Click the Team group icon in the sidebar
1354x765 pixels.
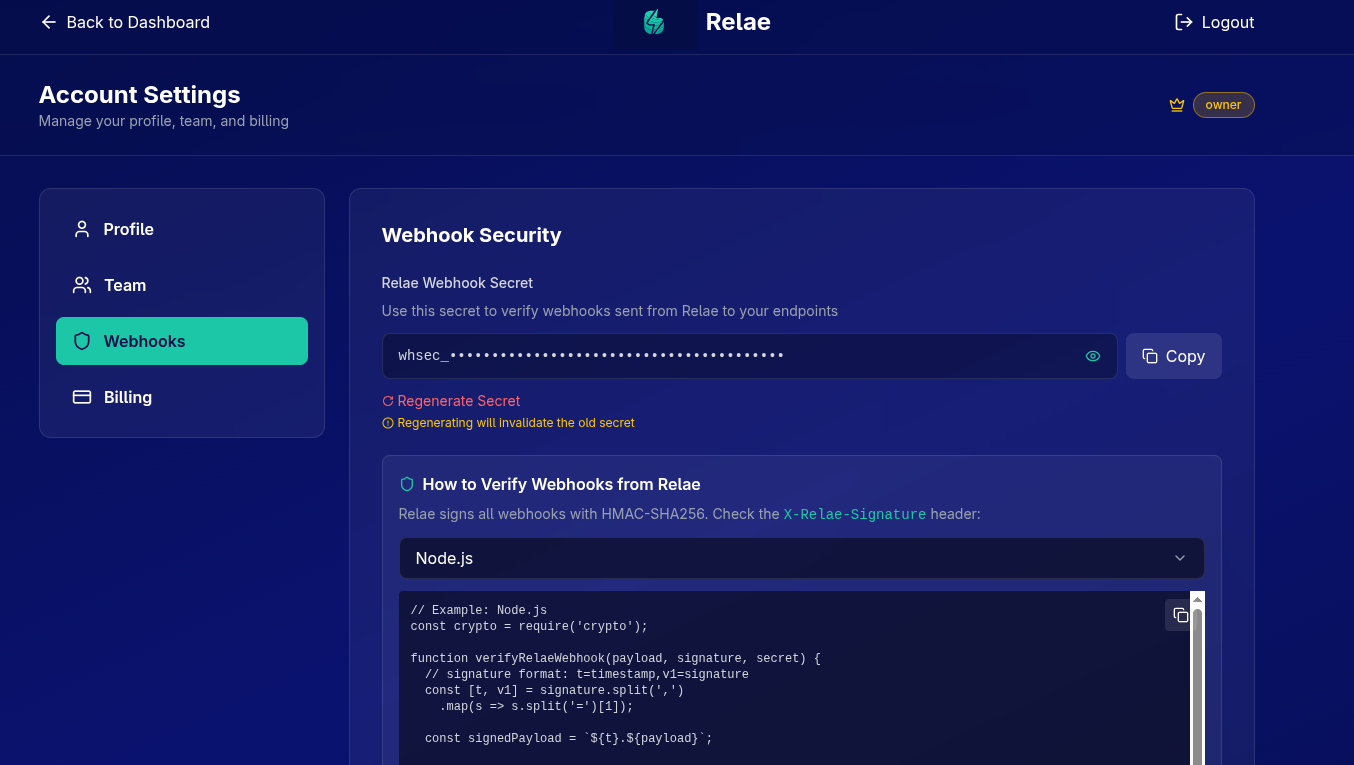click(x=81, y=285)
